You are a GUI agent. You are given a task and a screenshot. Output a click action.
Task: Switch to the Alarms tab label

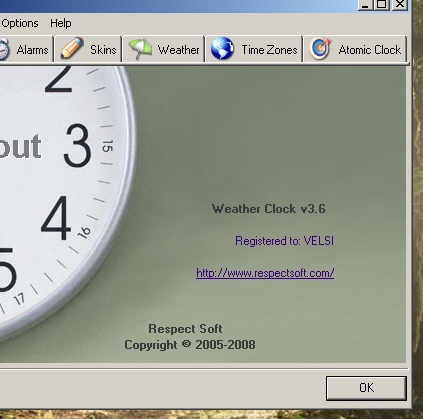tap(32, 50)
